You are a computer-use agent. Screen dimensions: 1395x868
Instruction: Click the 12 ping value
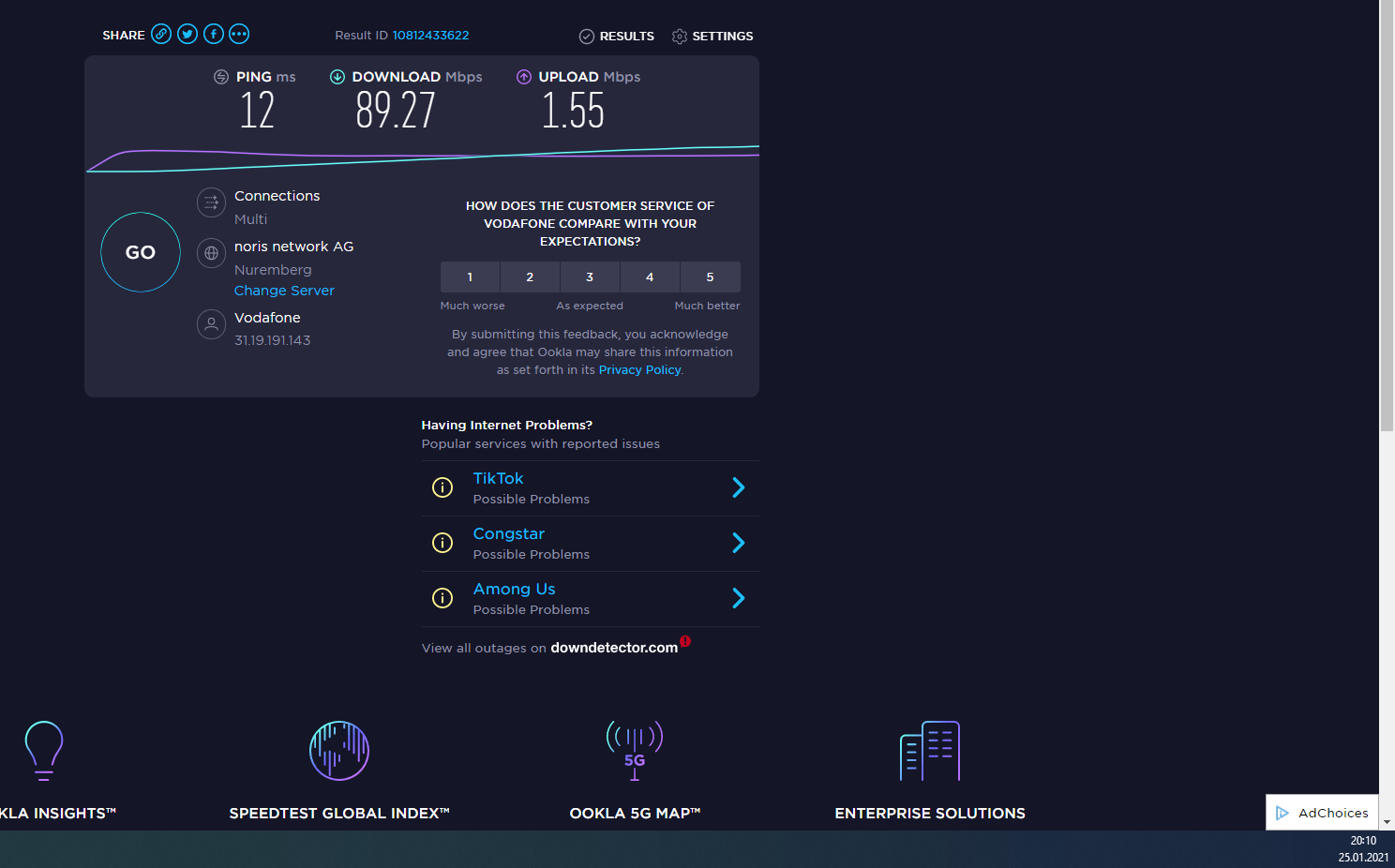click(x=257, y=111)
